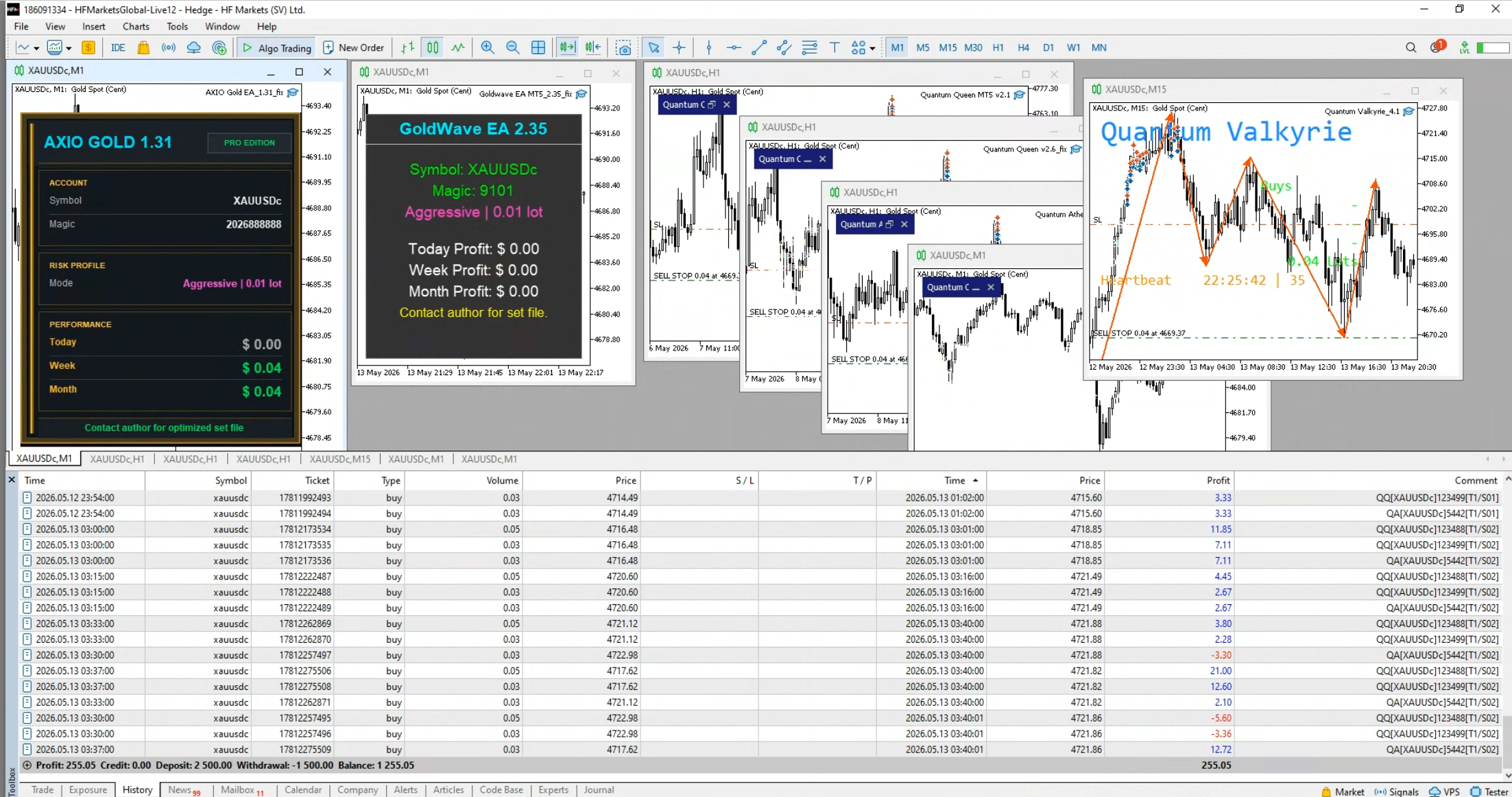Switch to the Trade tab in Toolbox
Screen dimensions: 1512x797
(x=43, y=789)
